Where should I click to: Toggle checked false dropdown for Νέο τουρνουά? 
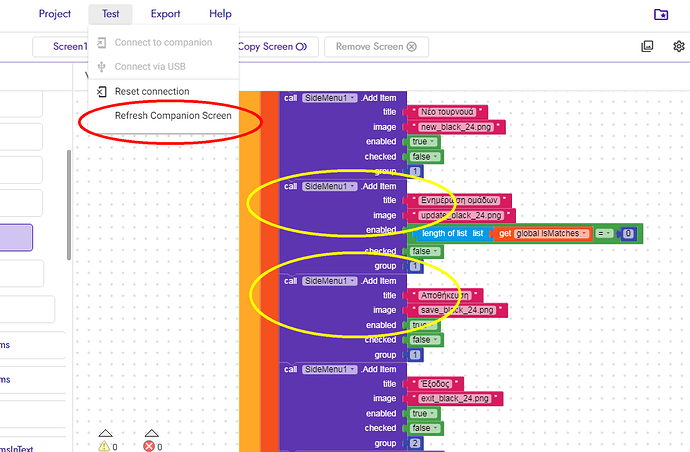(x=425, y=157)
